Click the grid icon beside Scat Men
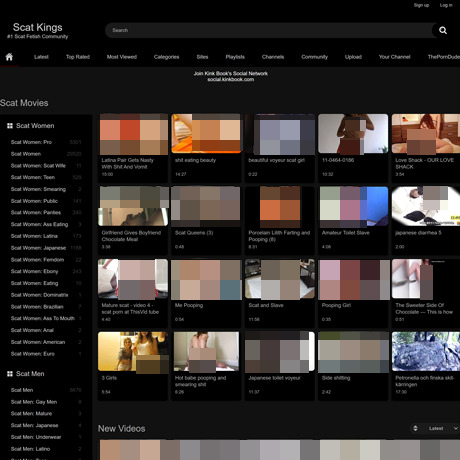Screen dimensions: 460x460 (10, 374)
